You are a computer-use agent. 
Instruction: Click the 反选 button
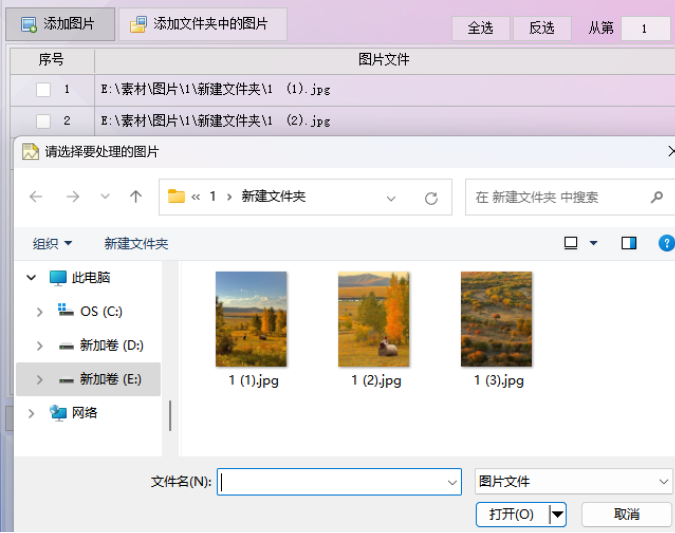pyautogui.click(x=542, y=28)
